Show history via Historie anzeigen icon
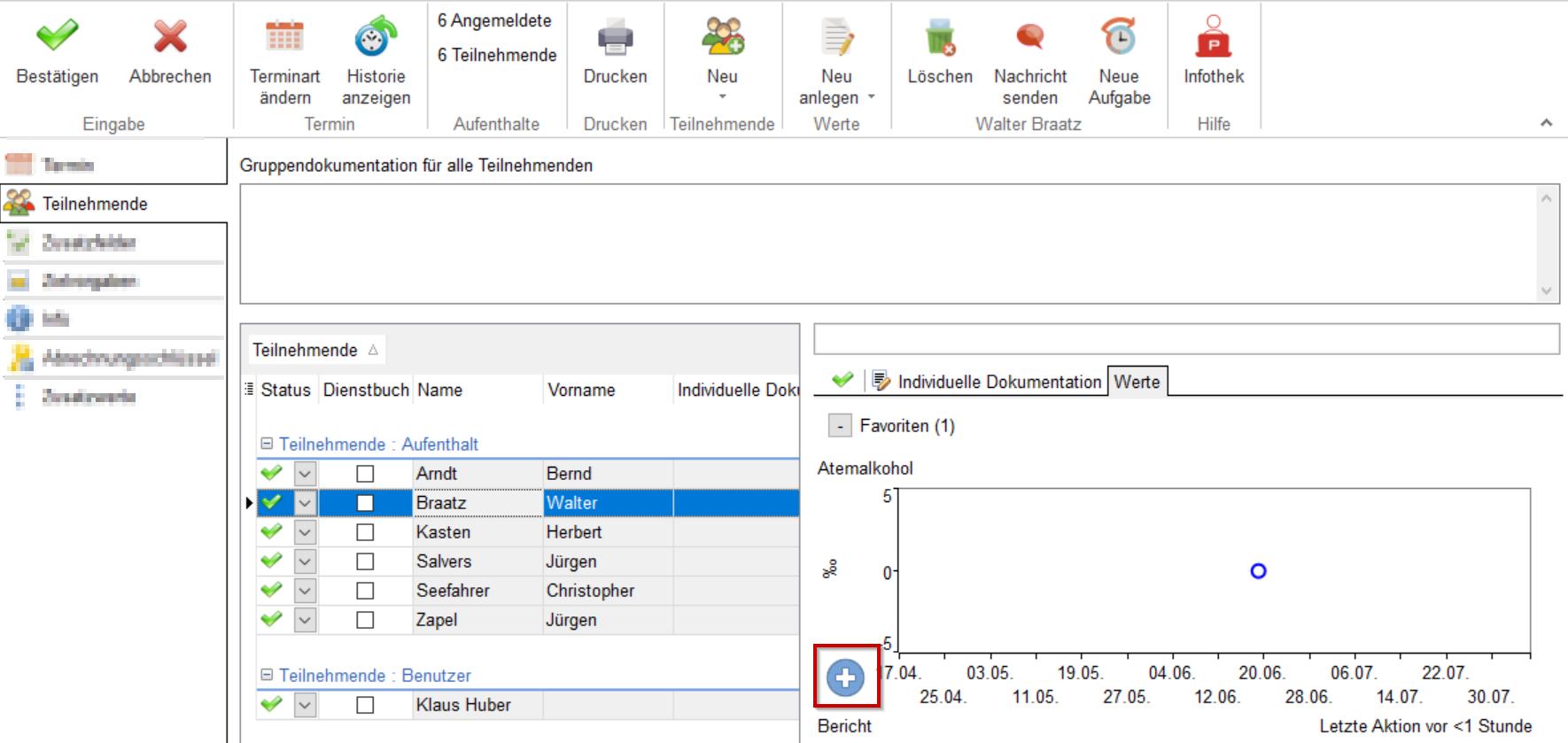 click(376, 37)
